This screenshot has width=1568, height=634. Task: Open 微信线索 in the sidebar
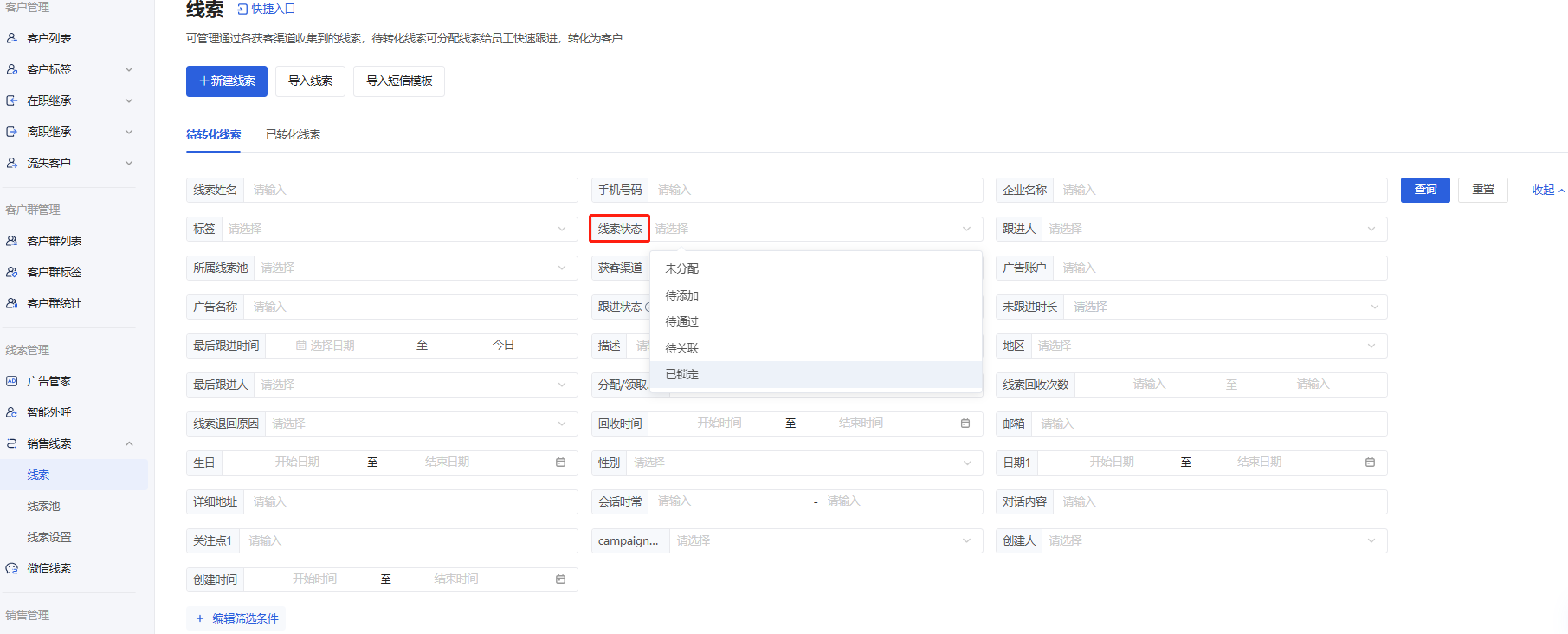[48, 568]
